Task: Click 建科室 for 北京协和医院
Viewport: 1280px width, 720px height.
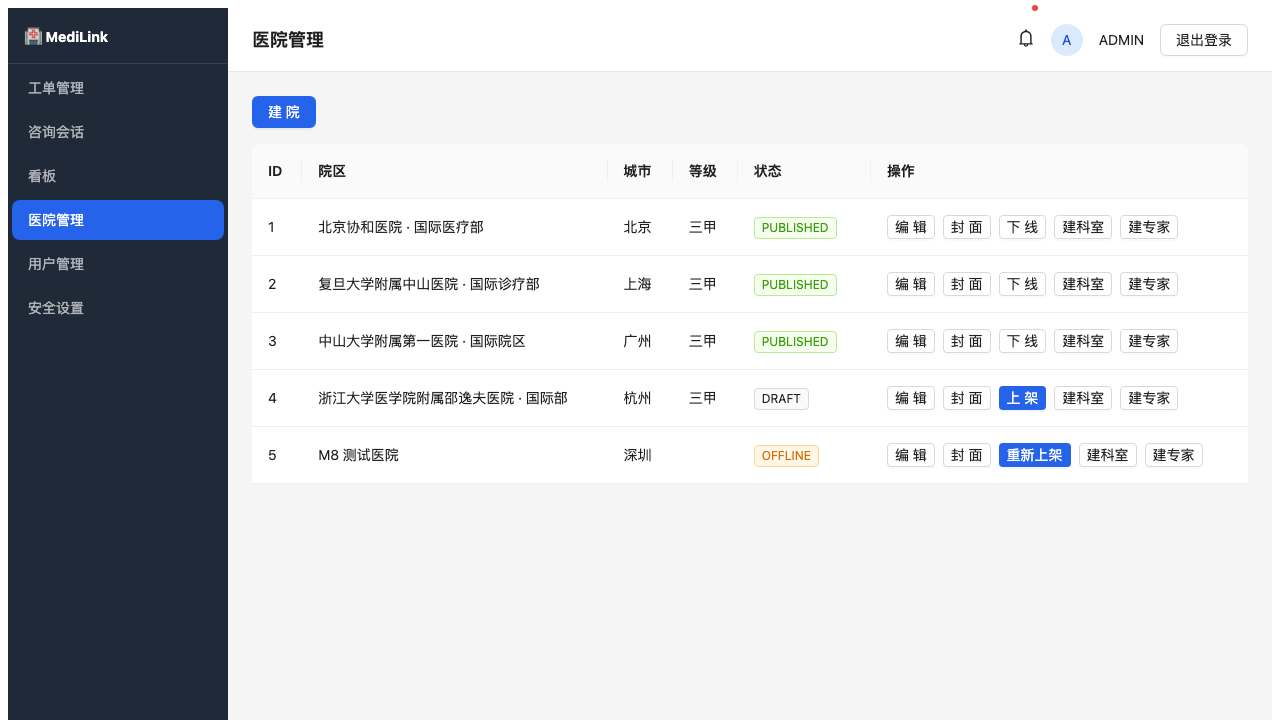Action: point(1083,227)
